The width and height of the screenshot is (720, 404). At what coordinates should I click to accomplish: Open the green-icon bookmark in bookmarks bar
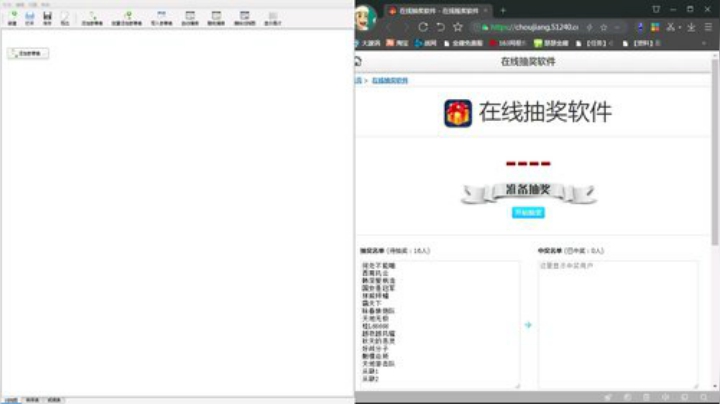click(551, 43)
